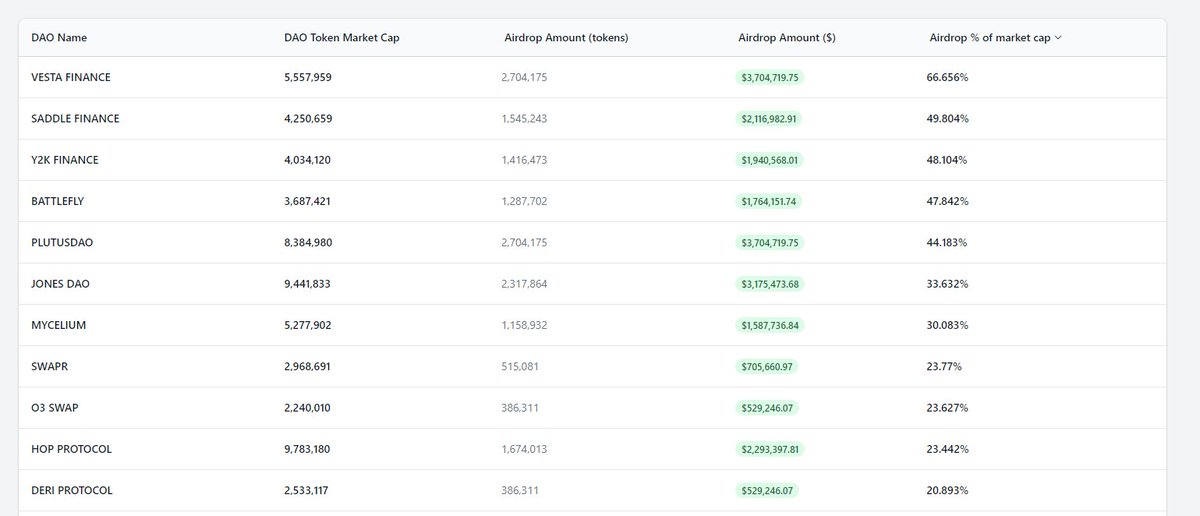Image resolution: width=1200 pixels, height=516 pixels.
Task: Click DERI PROTOCOL $529,246.07 badge
Action: coord(766,491)
